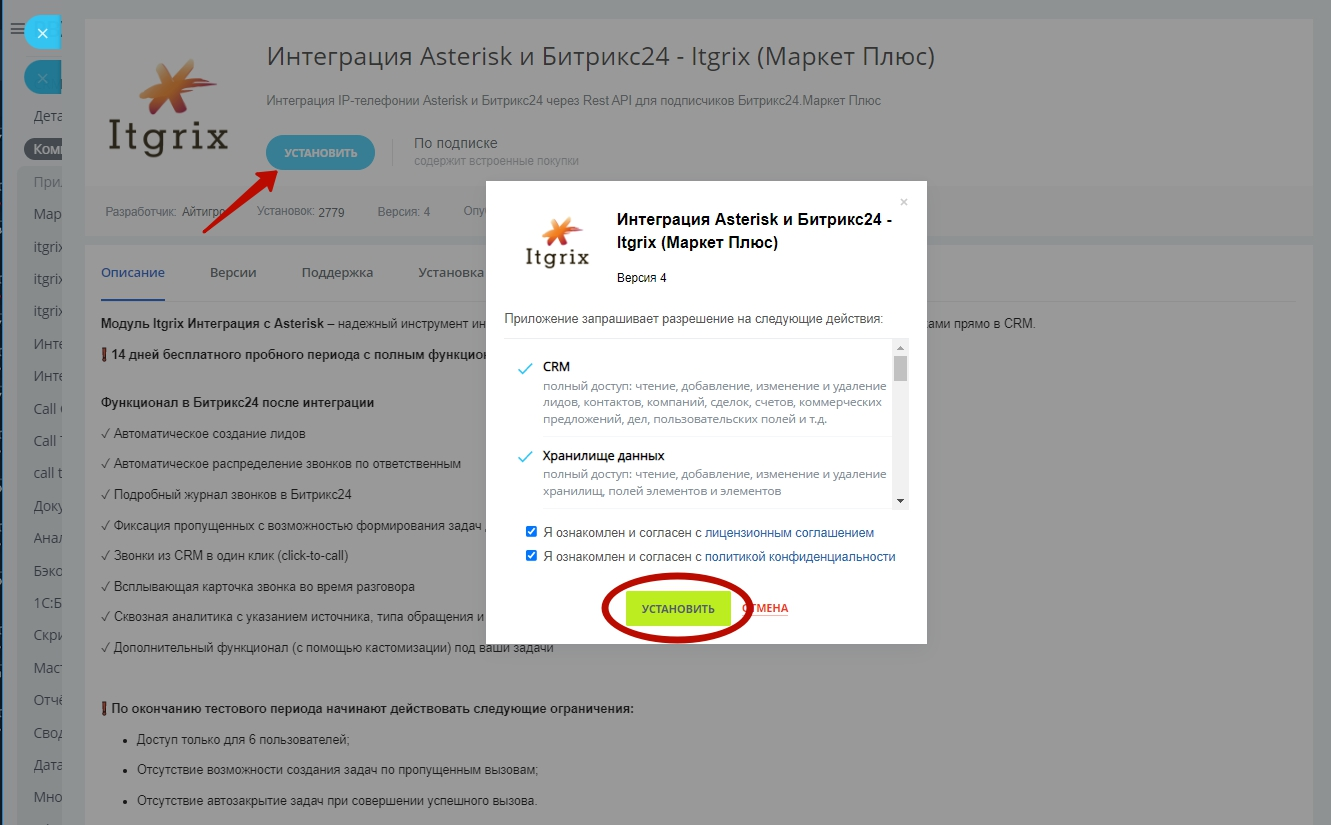Click the Доступ только для 6 пользователей bullet

243,740
